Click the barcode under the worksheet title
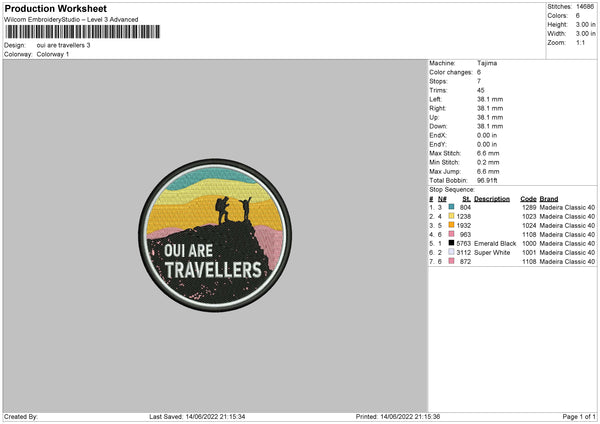Viewport: 600px width, 424px height. tap(83, 32)
